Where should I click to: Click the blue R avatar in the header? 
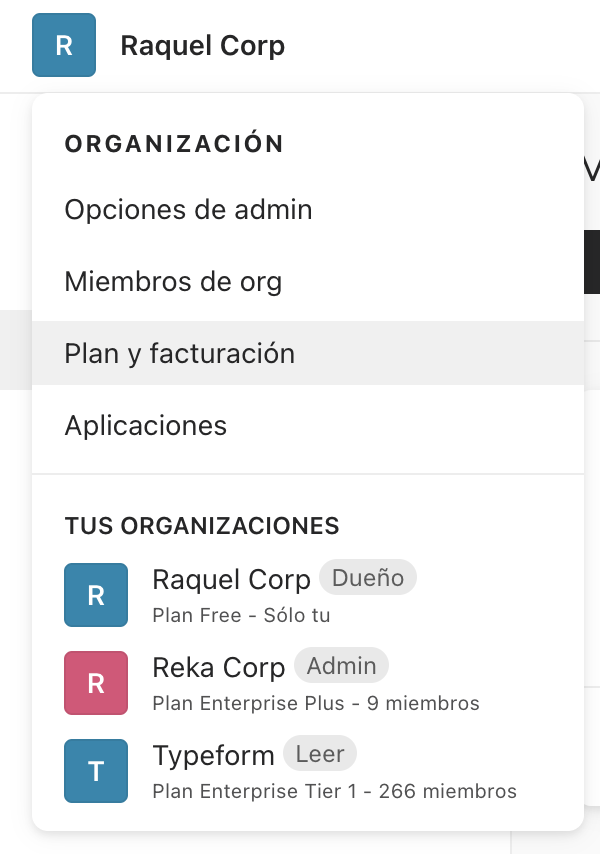(64, 45)
